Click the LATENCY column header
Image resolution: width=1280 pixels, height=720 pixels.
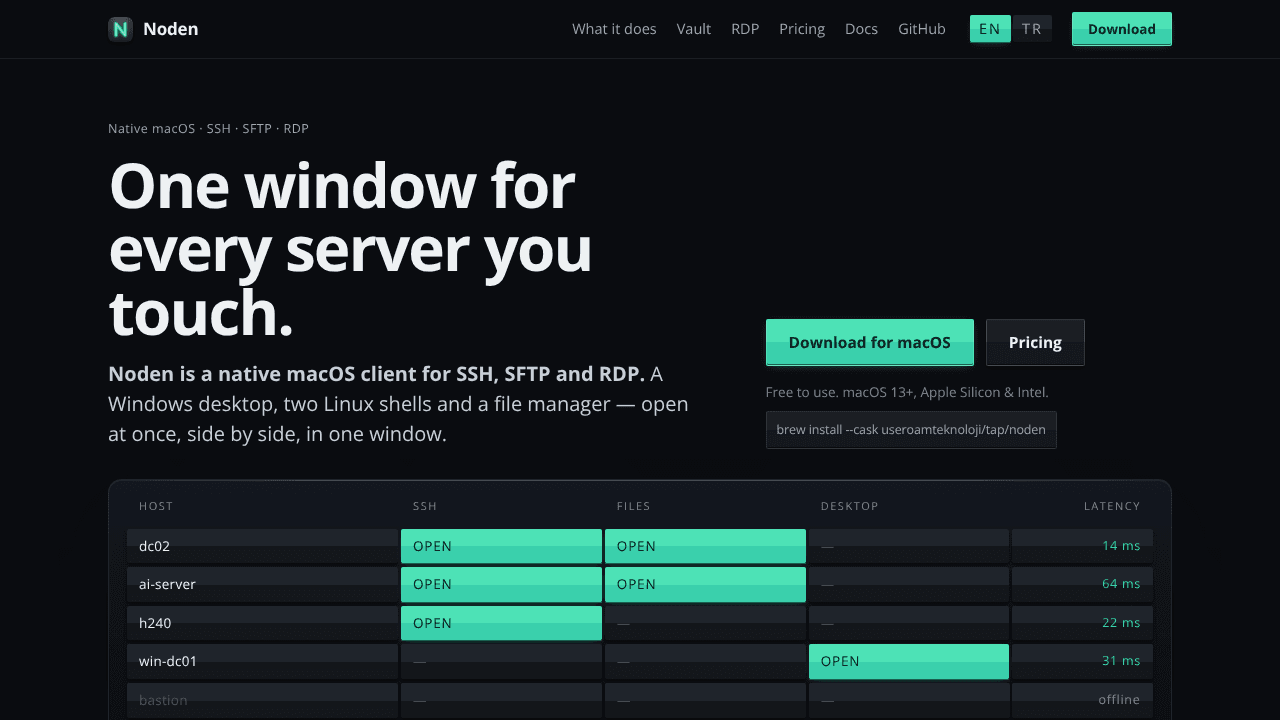click(x=1112, y=506)
